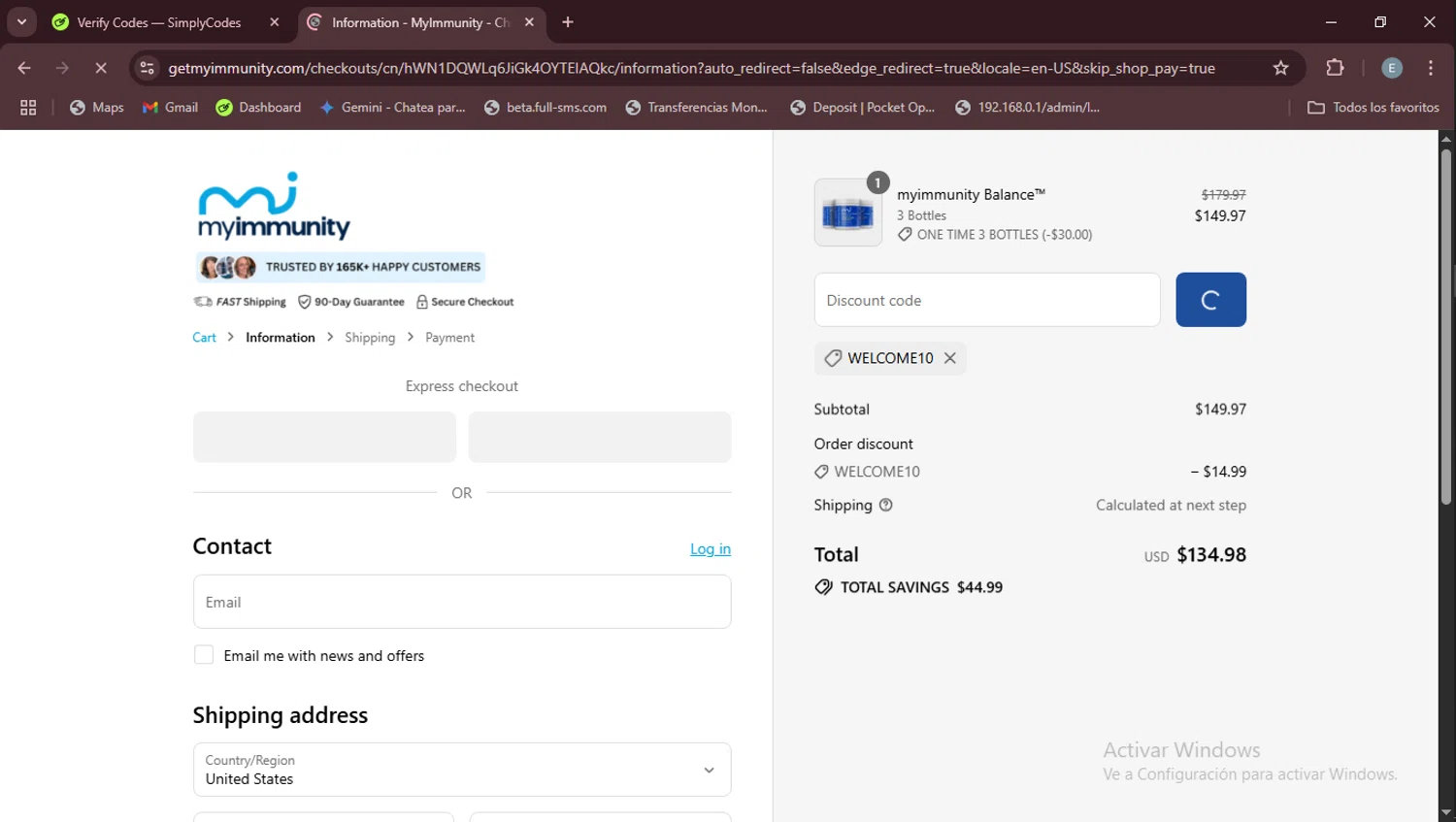Screen dimensions: 1456x822
Task: Open Todos los favoritos folder
Action: tap(1373, 108)
